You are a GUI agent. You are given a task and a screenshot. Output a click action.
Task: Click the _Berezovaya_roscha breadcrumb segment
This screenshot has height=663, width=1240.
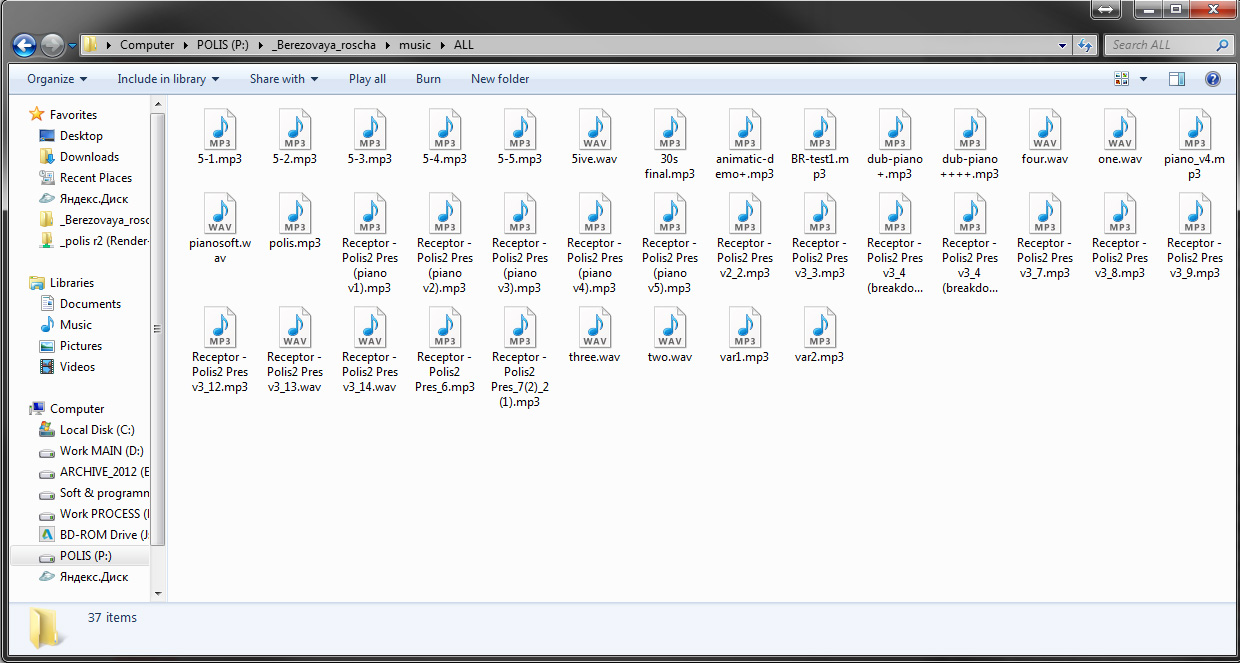324,45
